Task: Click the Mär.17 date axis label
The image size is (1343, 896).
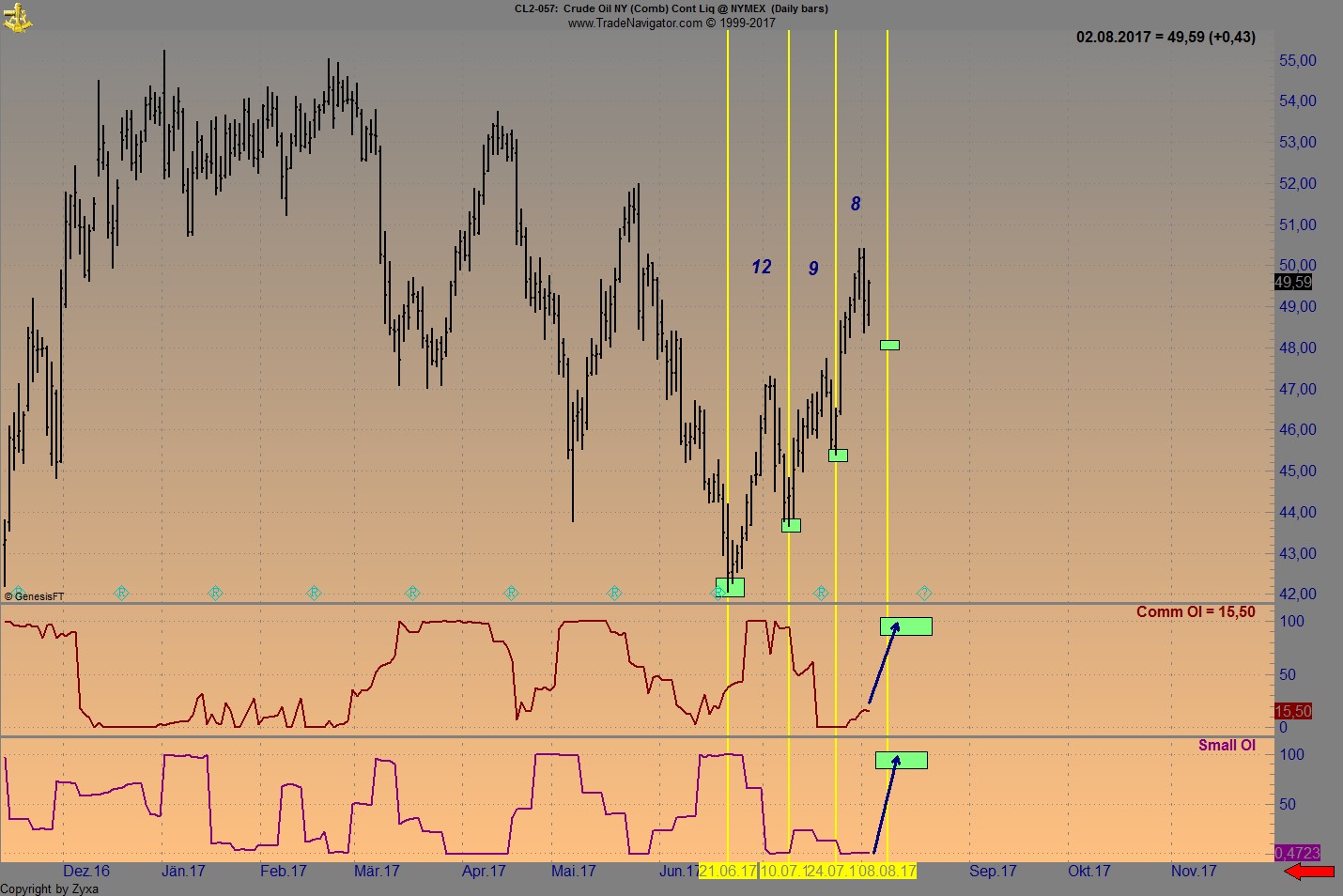Action: [377, 872]
